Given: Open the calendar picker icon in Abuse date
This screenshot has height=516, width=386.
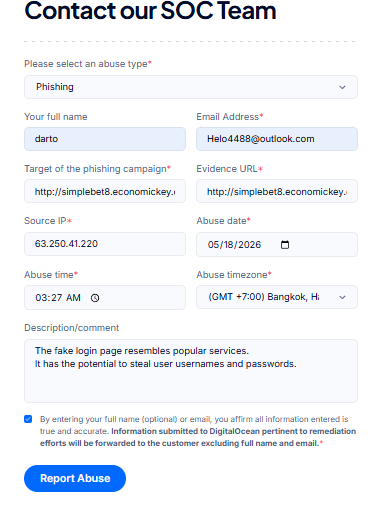Looking at the screenshot, I should coord(285,245).
